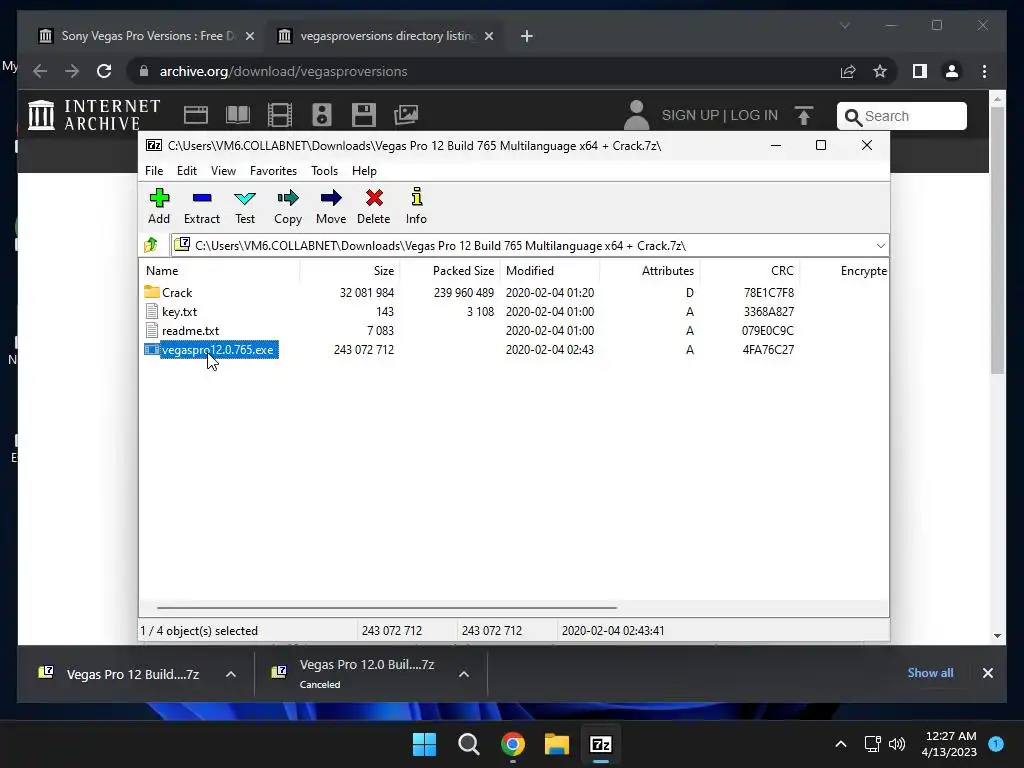
Task: Close the downloads bar
Action: coord(987,673)
